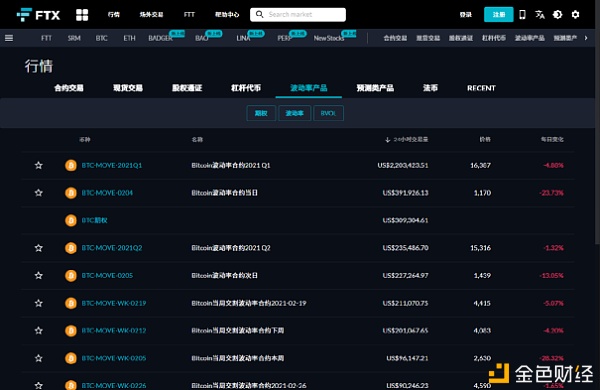Open the settings gear icon

[x=575, y=15]
